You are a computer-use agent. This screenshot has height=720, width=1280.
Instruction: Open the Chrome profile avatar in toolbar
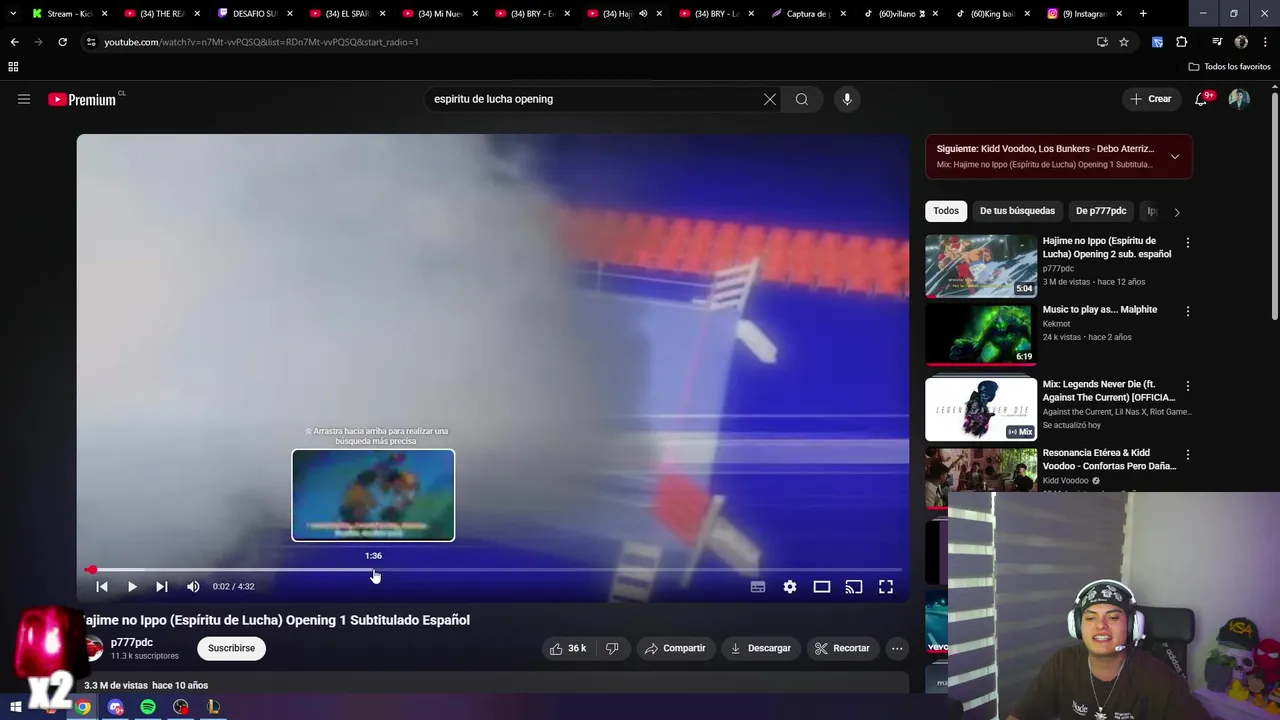pyautogui.click(x=1241, y=42)
